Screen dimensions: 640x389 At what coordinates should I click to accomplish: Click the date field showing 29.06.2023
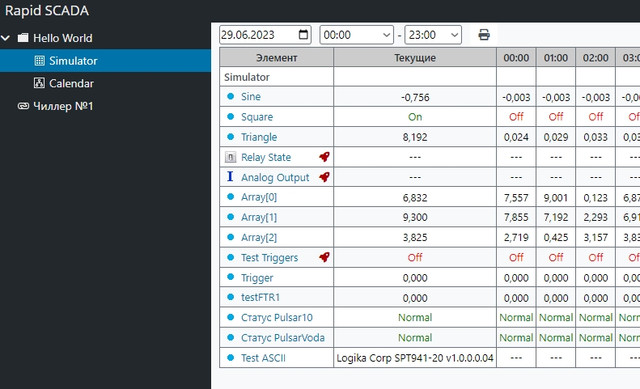tap(265, 35)
